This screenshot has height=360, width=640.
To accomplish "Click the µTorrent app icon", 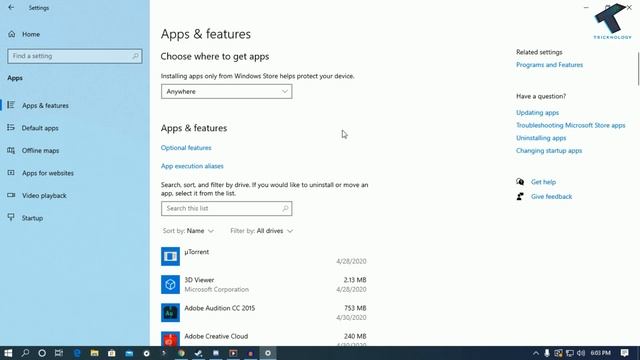I will click(x=170, y=256).
